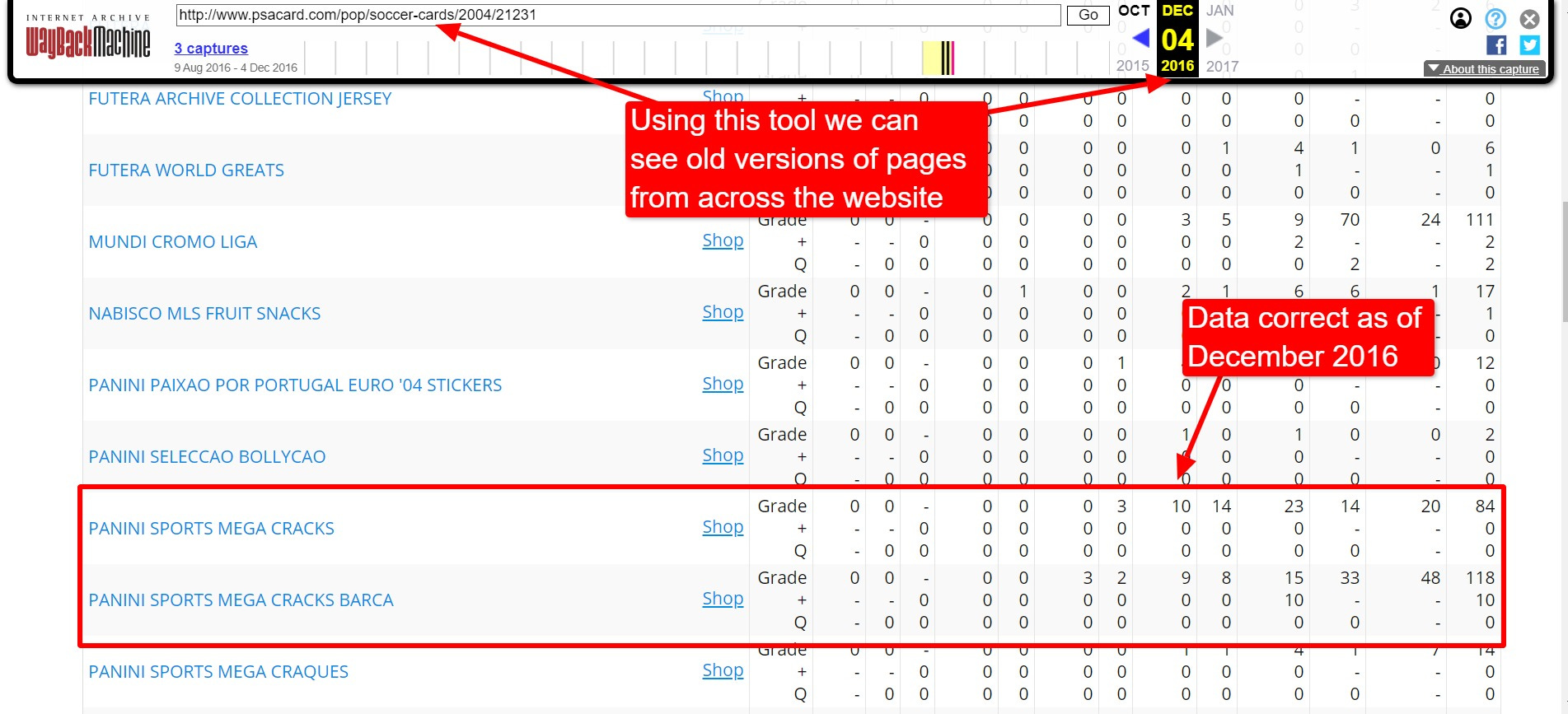Click Shop link for NABISCO MLS FRUIT SNACKS
The image size is (1568, 714).
pyautogui.click(x=723, y=312)
